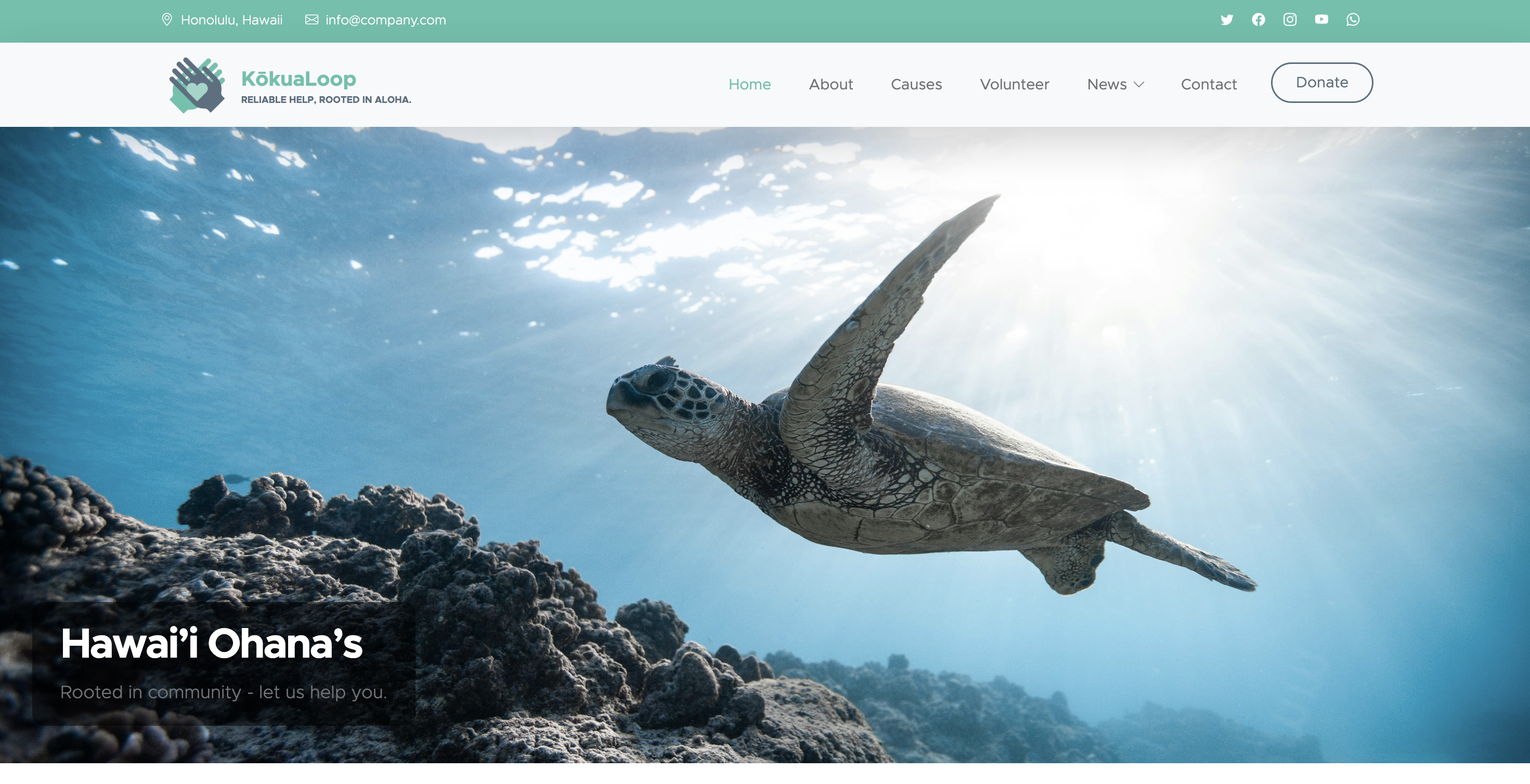Click the location pin icon
This screenshot has height=784, width=1530.
(x=167, y=20)
